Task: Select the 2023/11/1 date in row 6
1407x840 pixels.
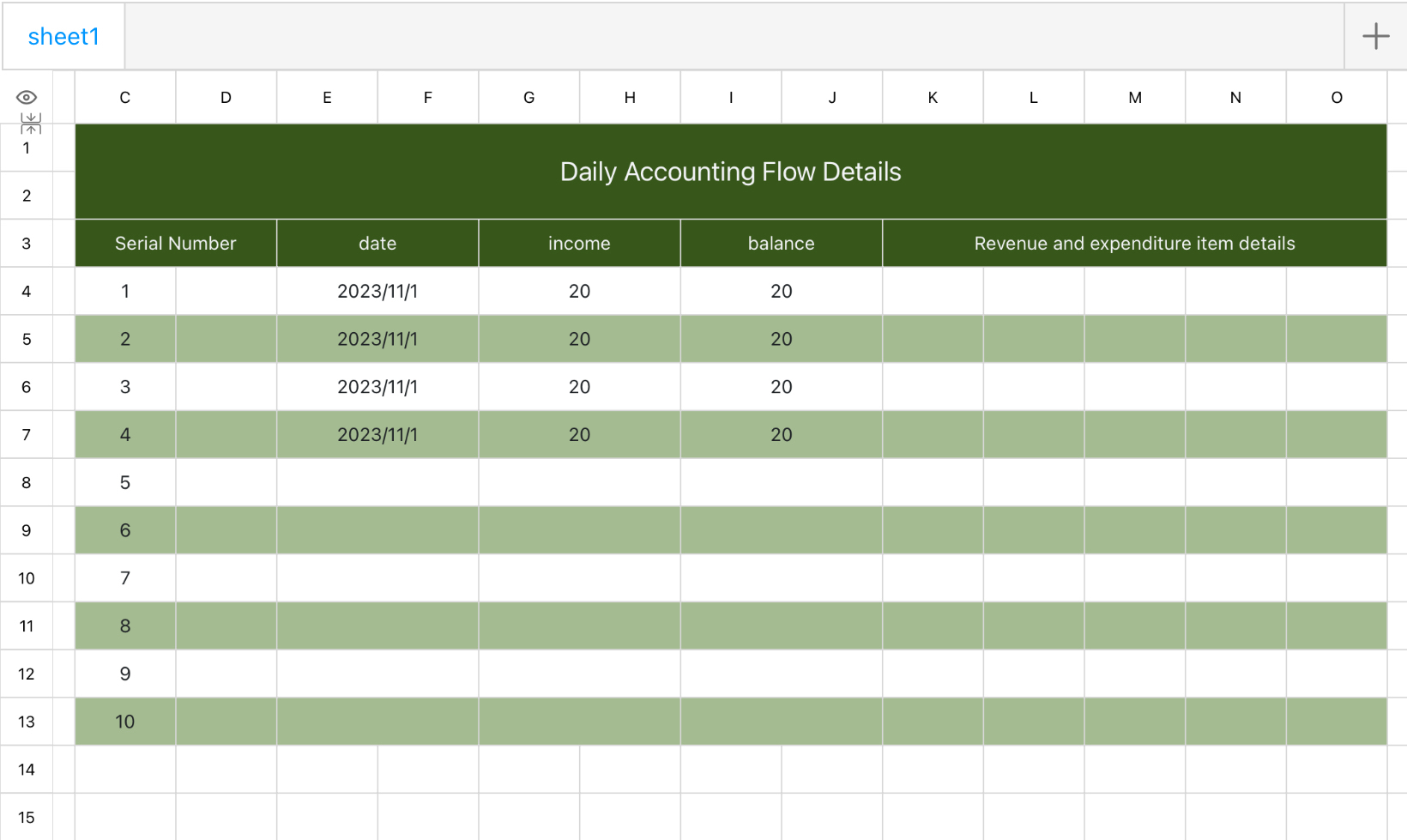Action: click(377, 387)
